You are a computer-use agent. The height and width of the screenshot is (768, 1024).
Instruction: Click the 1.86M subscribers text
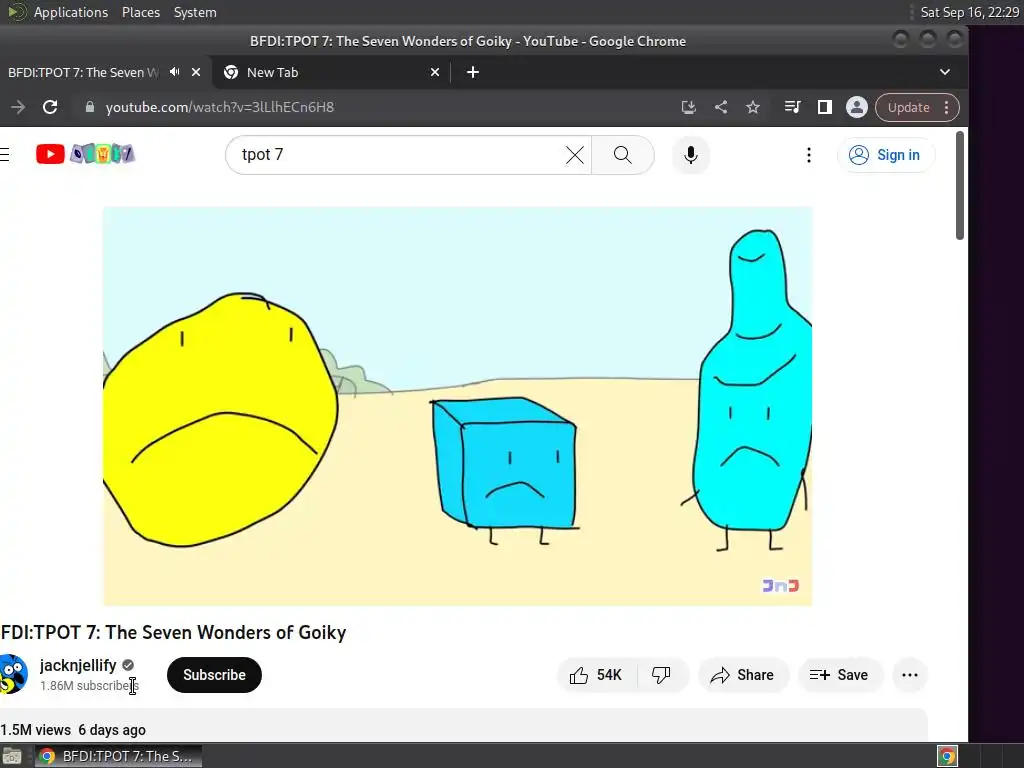click(89, 686)
